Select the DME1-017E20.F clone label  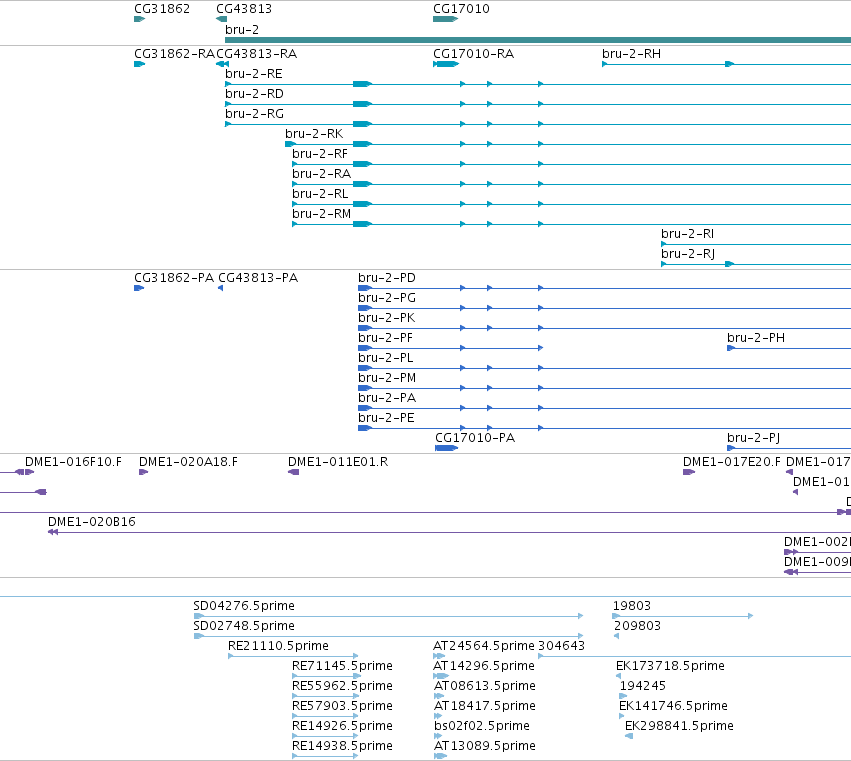tap(732, 462)
